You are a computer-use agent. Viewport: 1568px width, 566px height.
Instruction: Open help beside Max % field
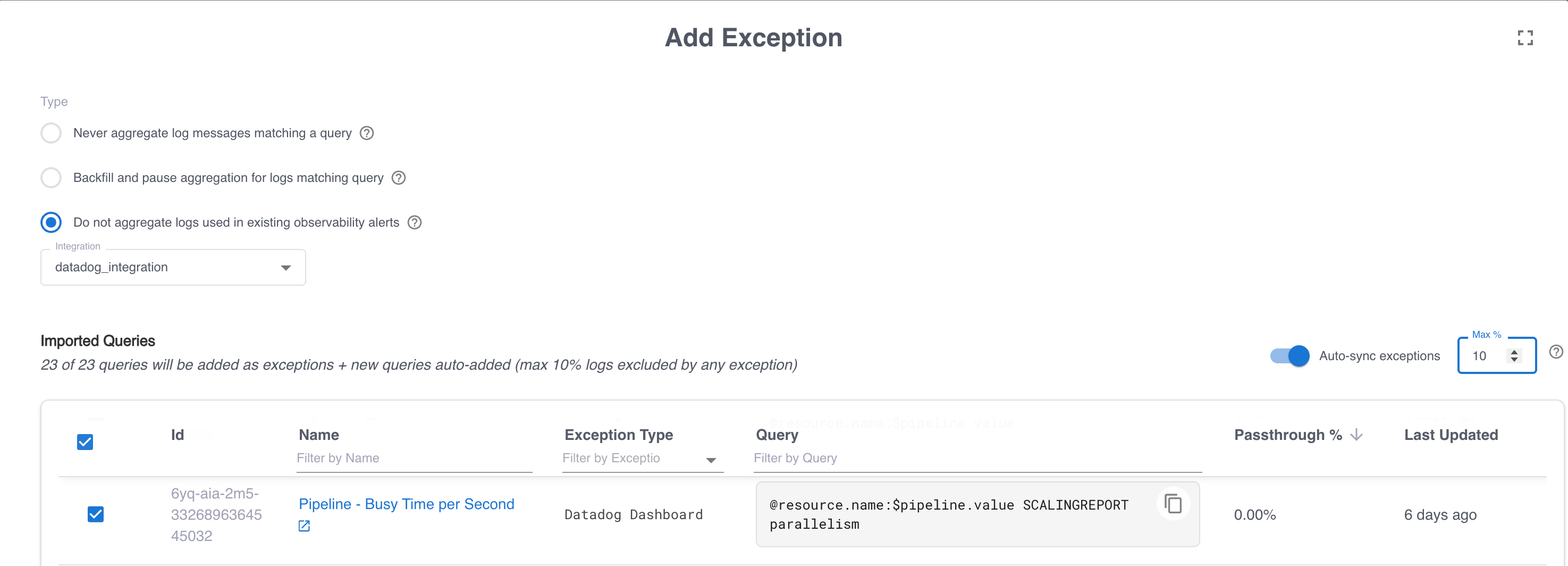pos(1556,351)
